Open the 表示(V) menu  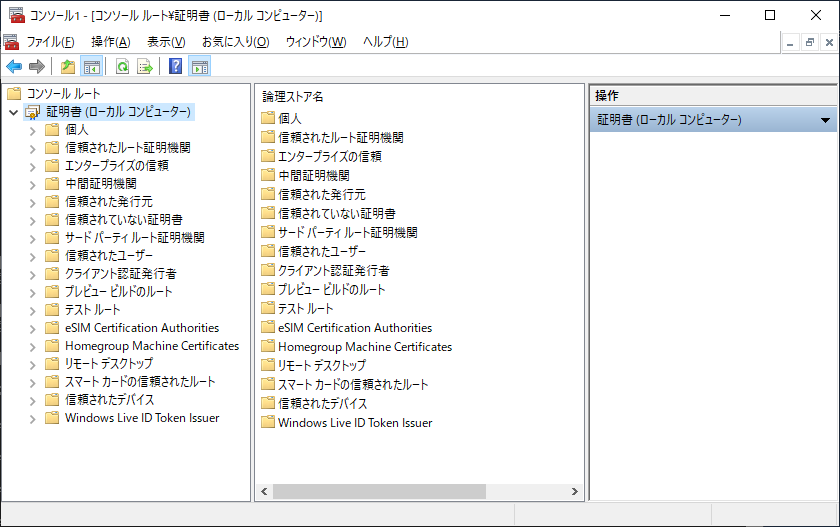tap(166, 42)
